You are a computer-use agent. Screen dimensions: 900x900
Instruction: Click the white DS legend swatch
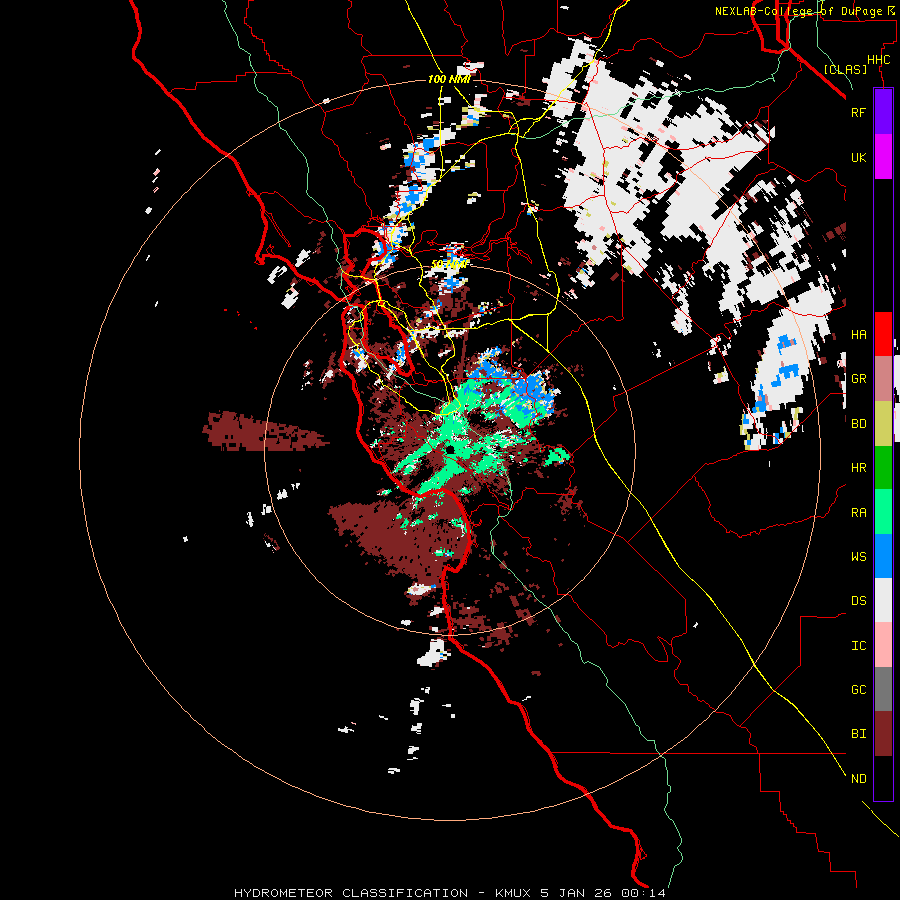pos(883,600)
